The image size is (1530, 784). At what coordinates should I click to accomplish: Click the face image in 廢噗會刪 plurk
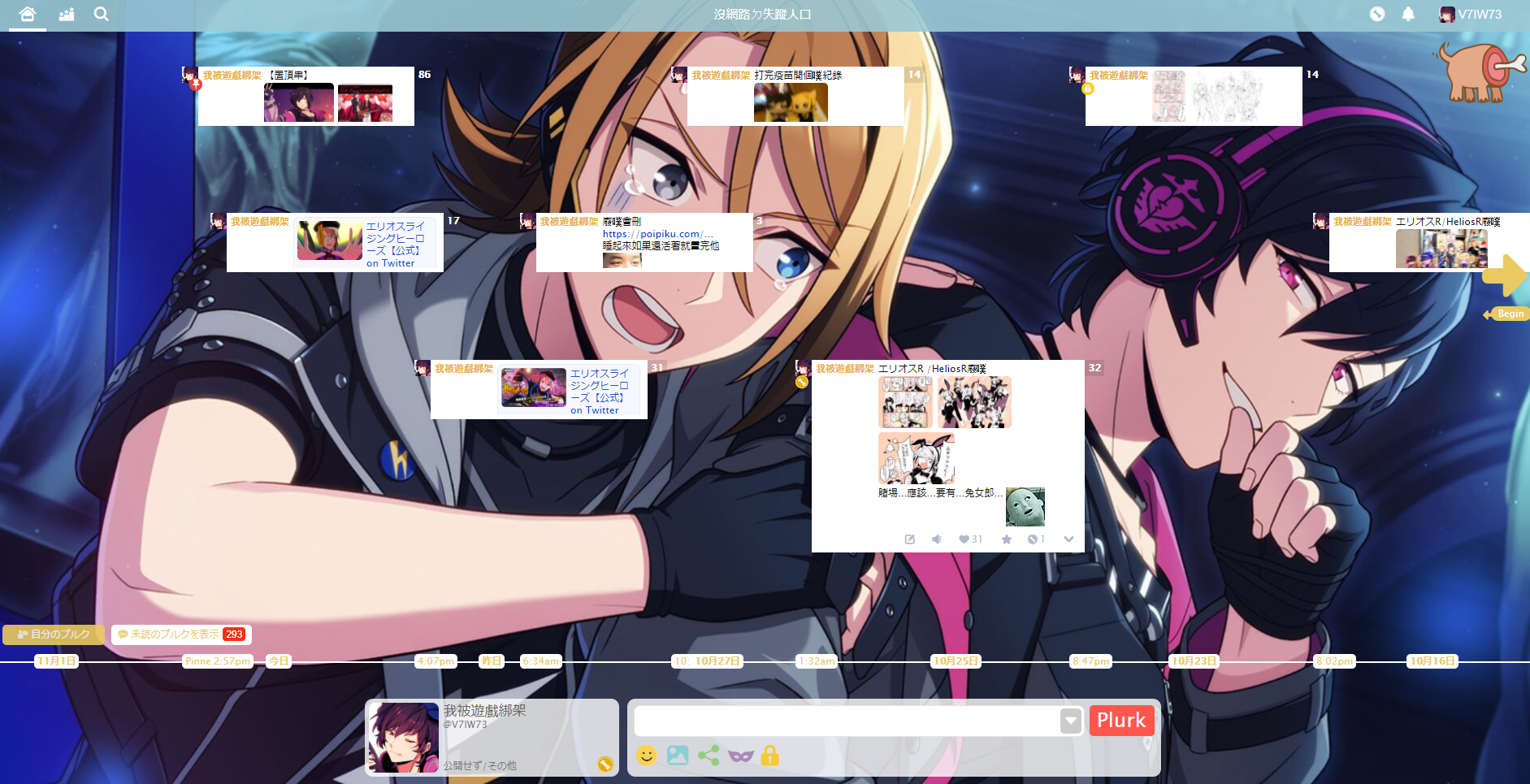coord(622,260)
